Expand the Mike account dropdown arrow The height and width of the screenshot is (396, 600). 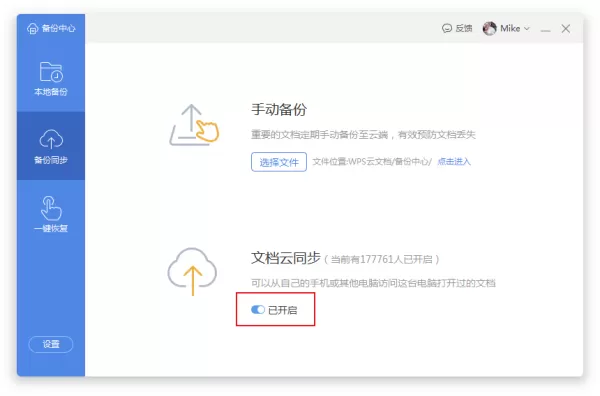(x=527, y=29)
